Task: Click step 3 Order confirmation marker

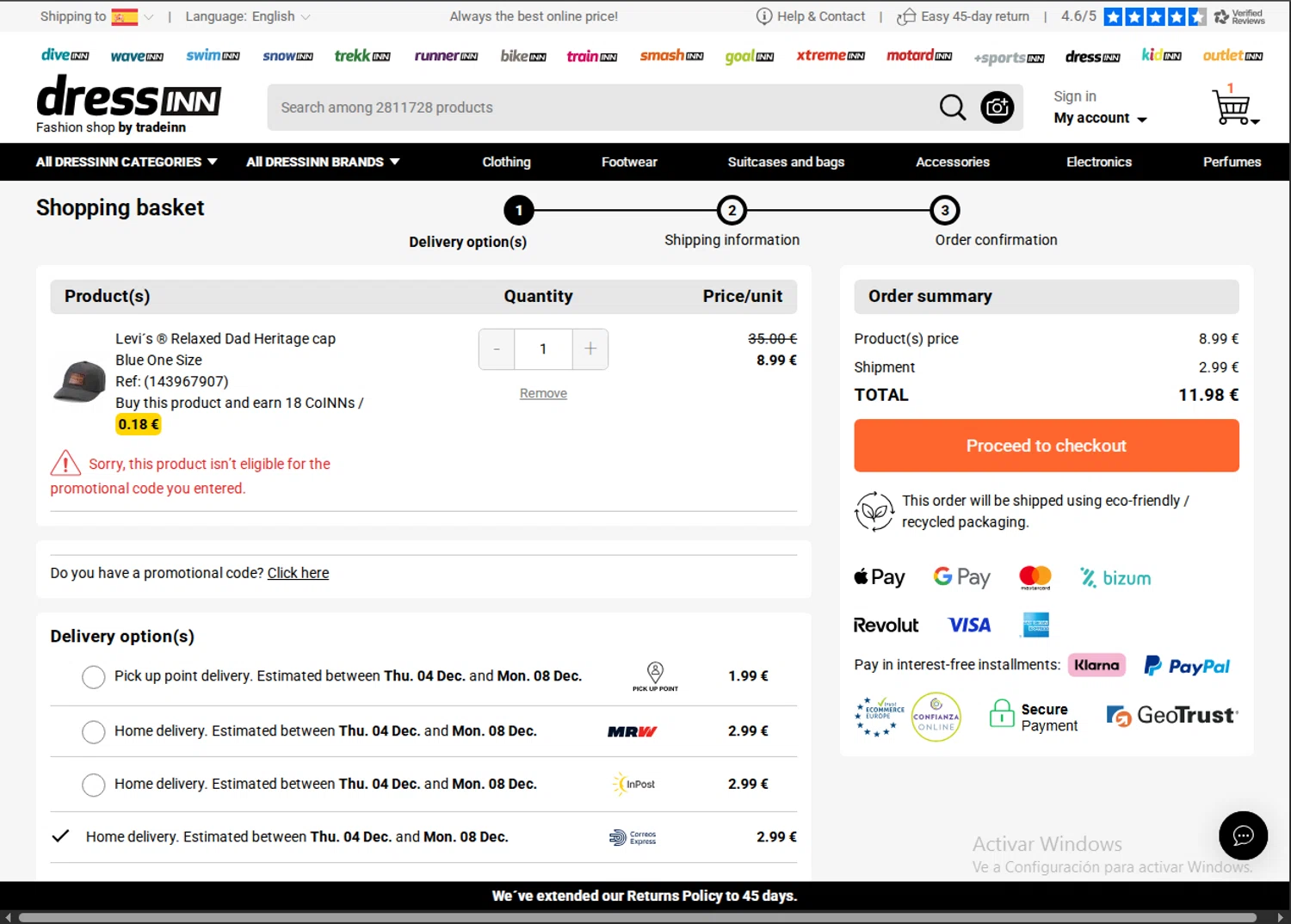Action: pos(945,210)
